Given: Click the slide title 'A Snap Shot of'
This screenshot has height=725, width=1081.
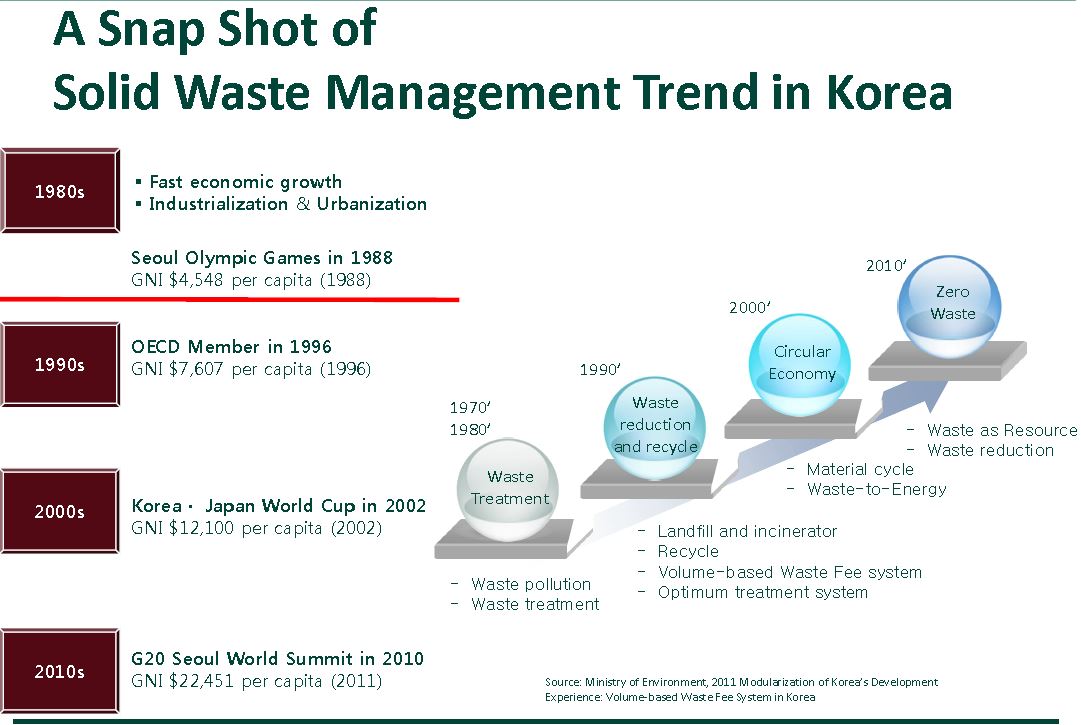Looking at the screenshot, I should coord(215,29).
